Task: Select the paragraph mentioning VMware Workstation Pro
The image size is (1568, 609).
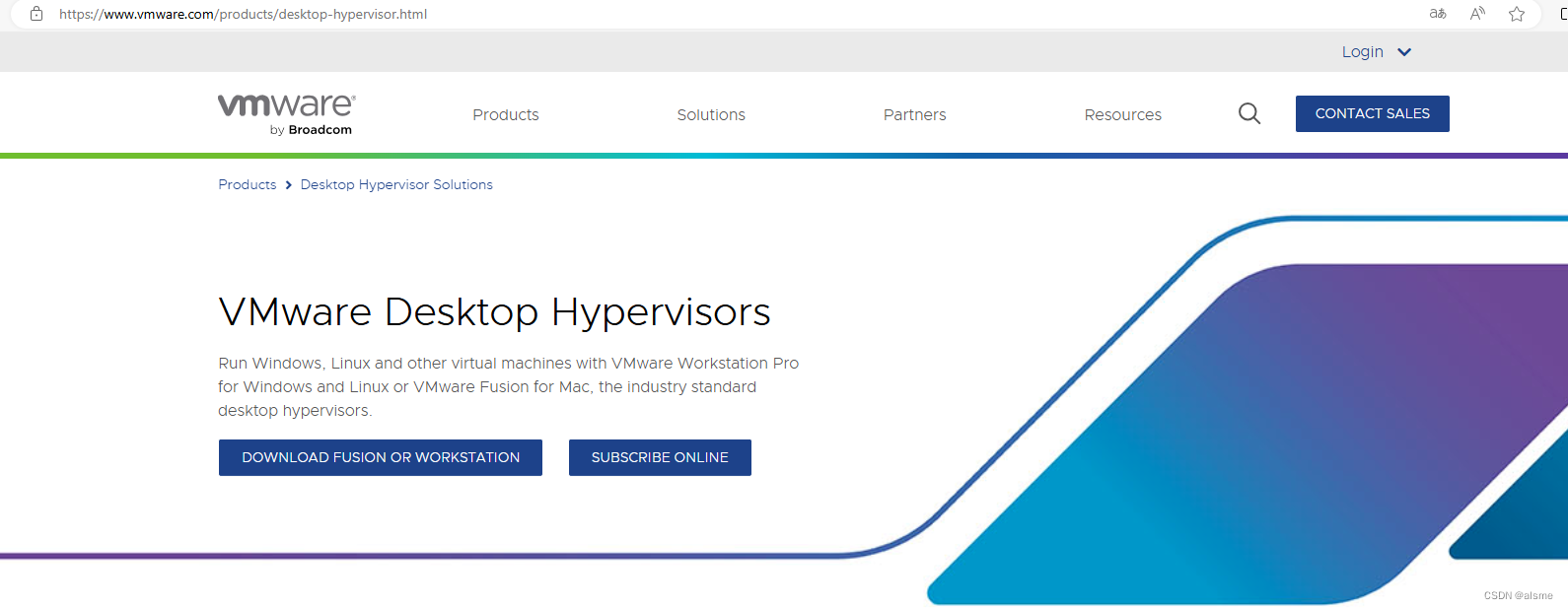Action: [509, 387]
